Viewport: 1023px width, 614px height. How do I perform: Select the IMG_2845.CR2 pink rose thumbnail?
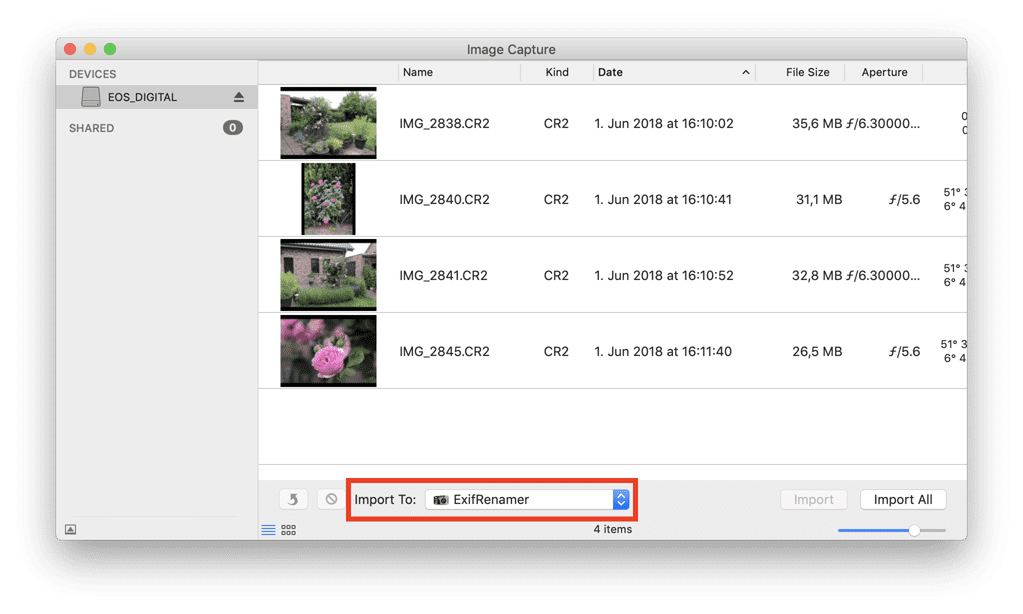pos(328,351)
